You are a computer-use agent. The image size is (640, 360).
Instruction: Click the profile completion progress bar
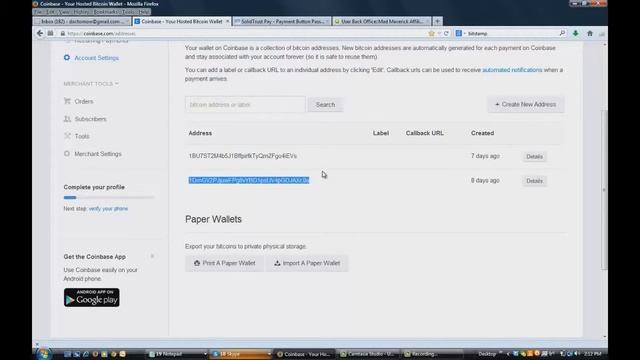pyautogui.click(x=109, y=198)
